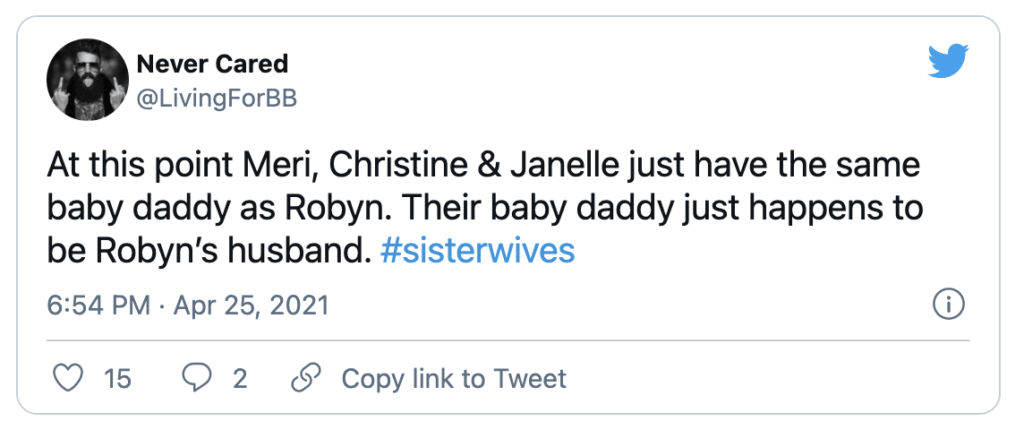Open the #sisterwives hashtag
Image resolution: width=1024 pixels, height=430 pixels.
coord(478,249)
